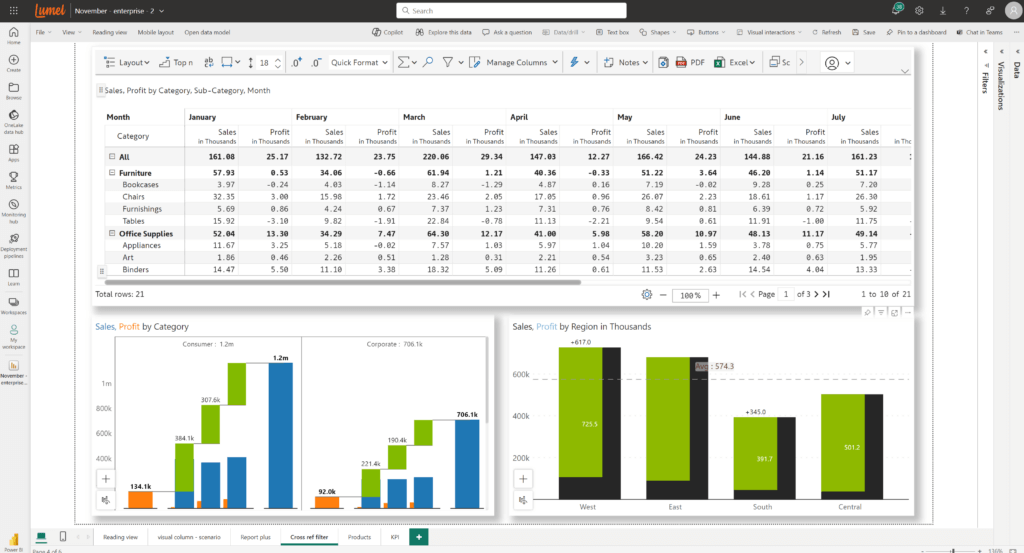Click the download icon in header
The width and height of the screenshot is (1024, 553).
943,10
